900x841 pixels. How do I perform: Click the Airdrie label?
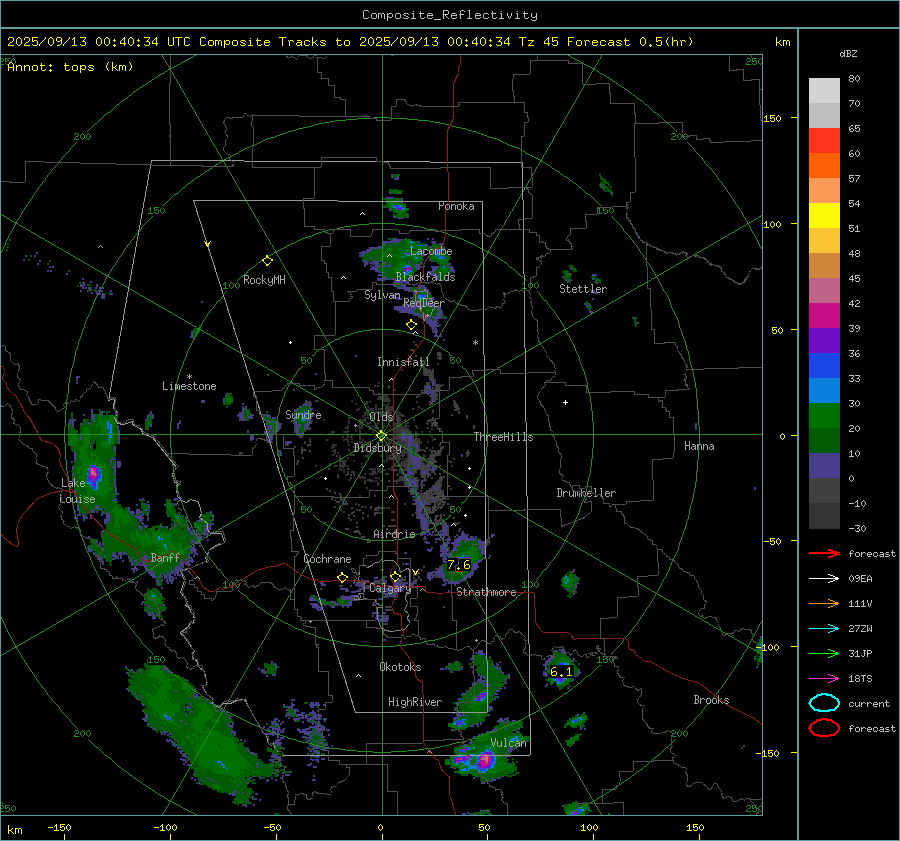(x=394, y=534)
